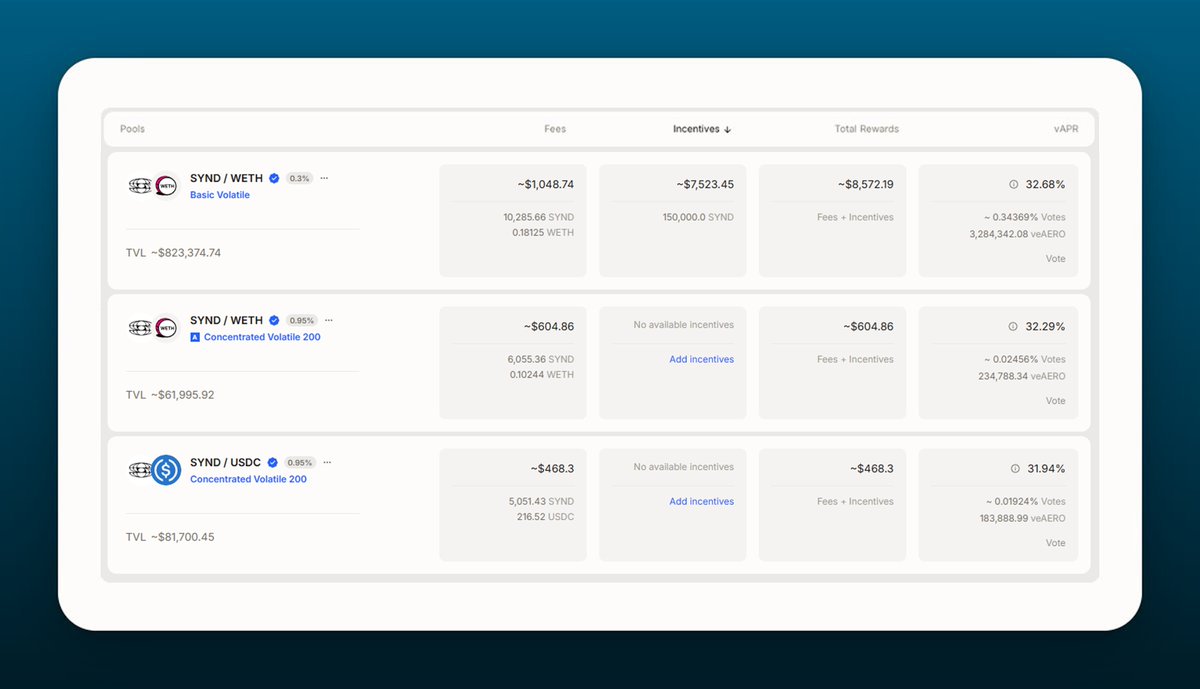The height and width of the screenshot is (689, 1200).
Task: Sort by the Fees column header
Action: point(555,129)
